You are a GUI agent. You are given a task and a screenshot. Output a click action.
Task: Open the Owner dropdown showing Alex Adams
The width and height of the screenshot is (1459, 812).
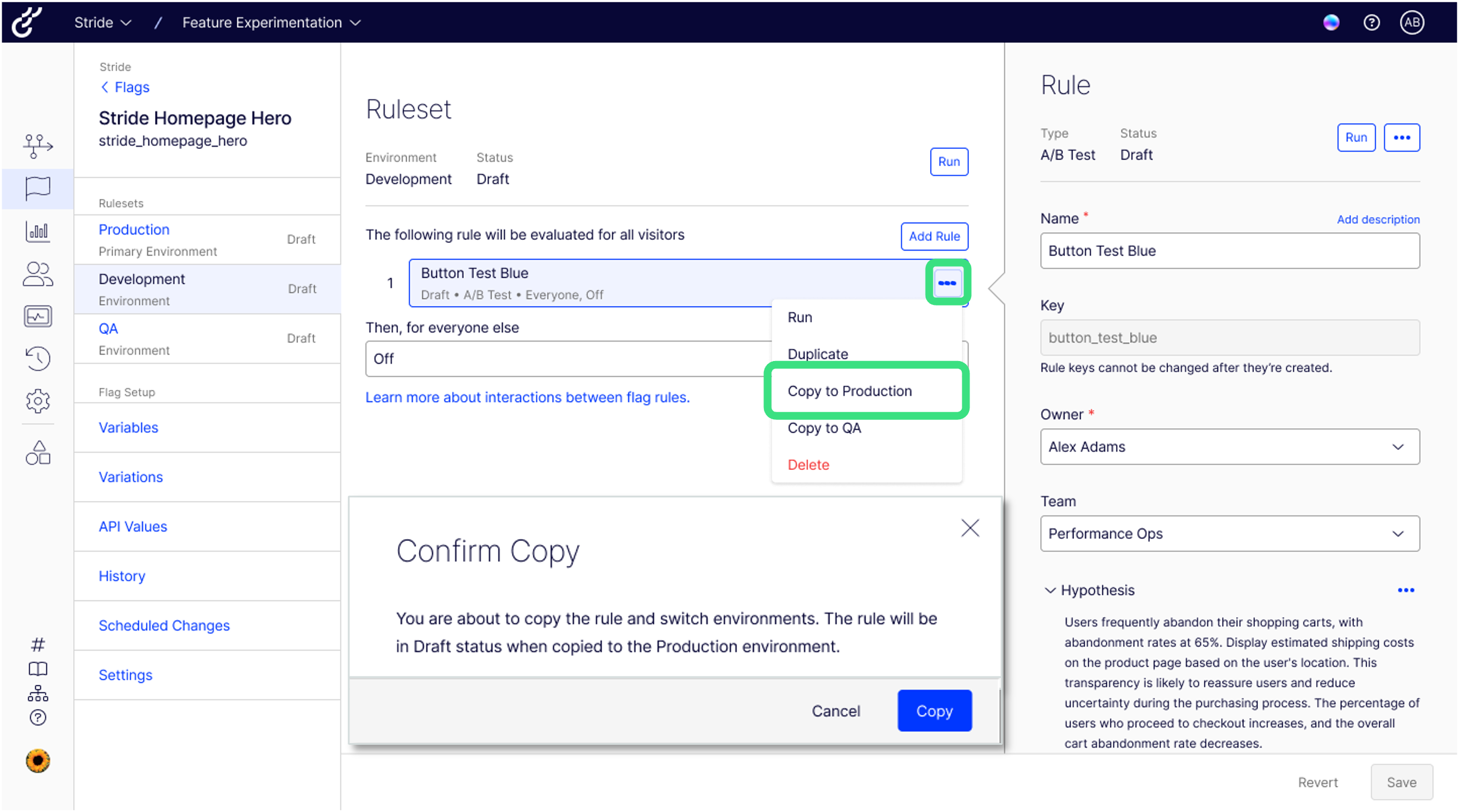[x=1229, y=446]
